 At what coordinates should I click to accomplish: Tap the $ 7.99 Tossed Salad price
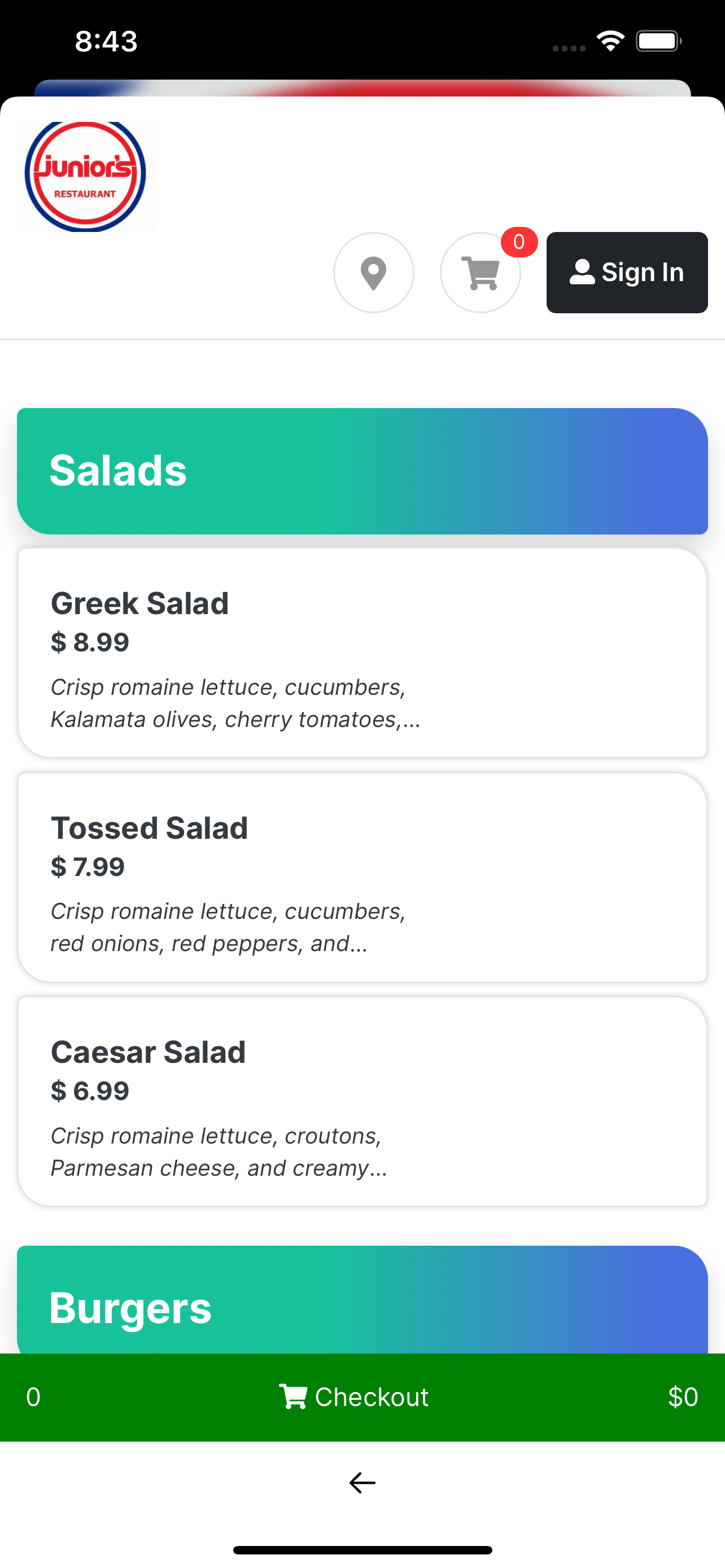88,867
